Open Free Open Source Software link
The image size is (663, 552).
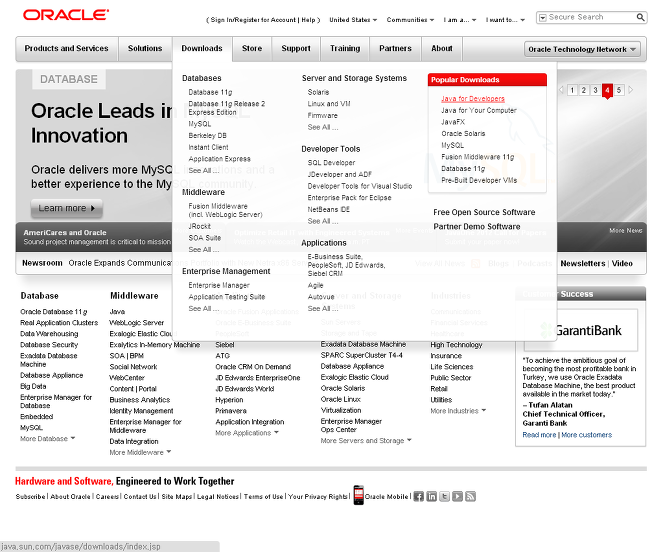(x=484, y=212)
